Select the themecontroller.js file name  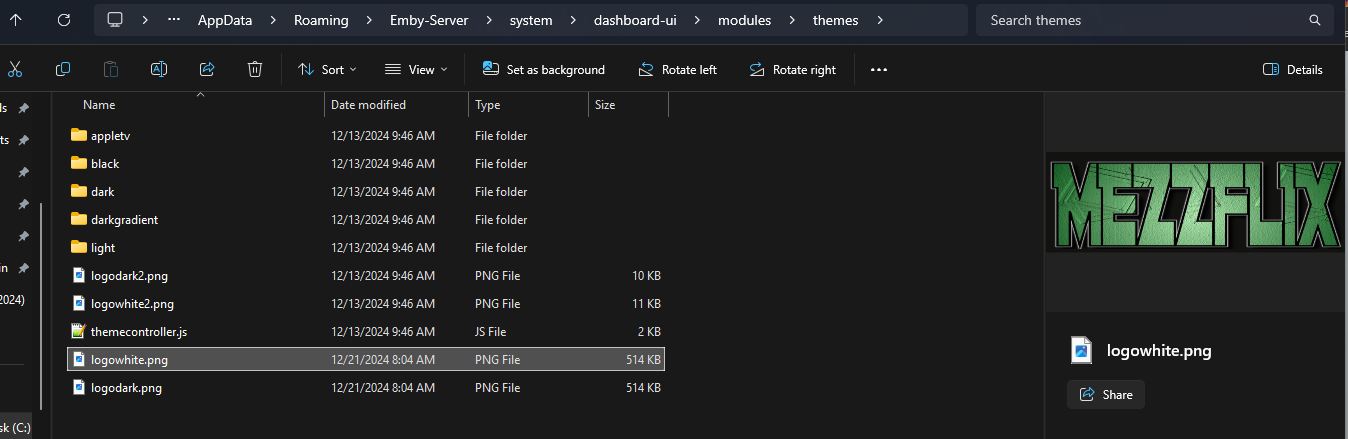point(139,331)
